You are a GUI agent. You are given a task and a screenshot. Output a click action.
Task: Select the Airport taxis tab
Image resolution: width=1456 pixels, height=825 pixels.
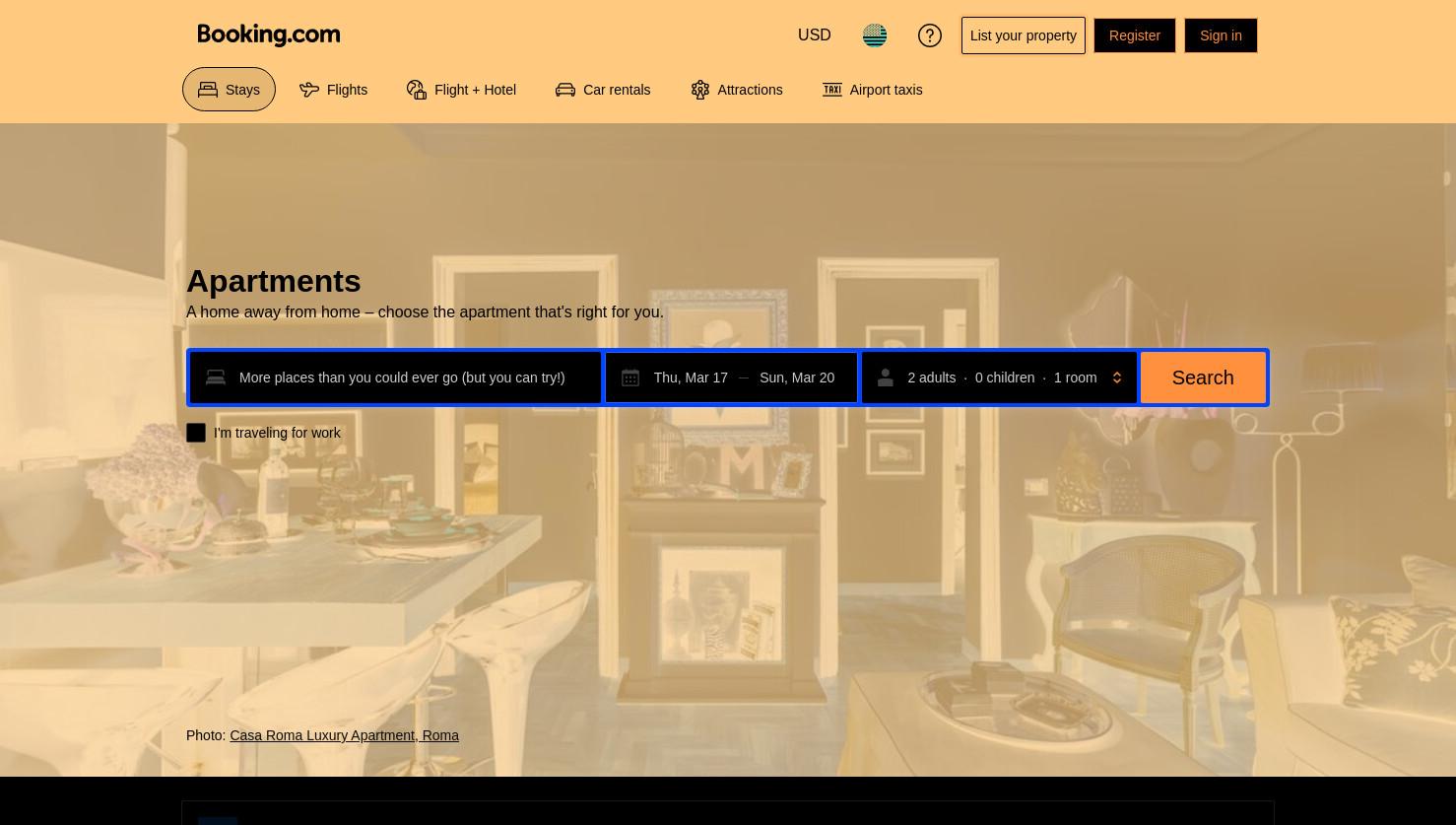872,90
